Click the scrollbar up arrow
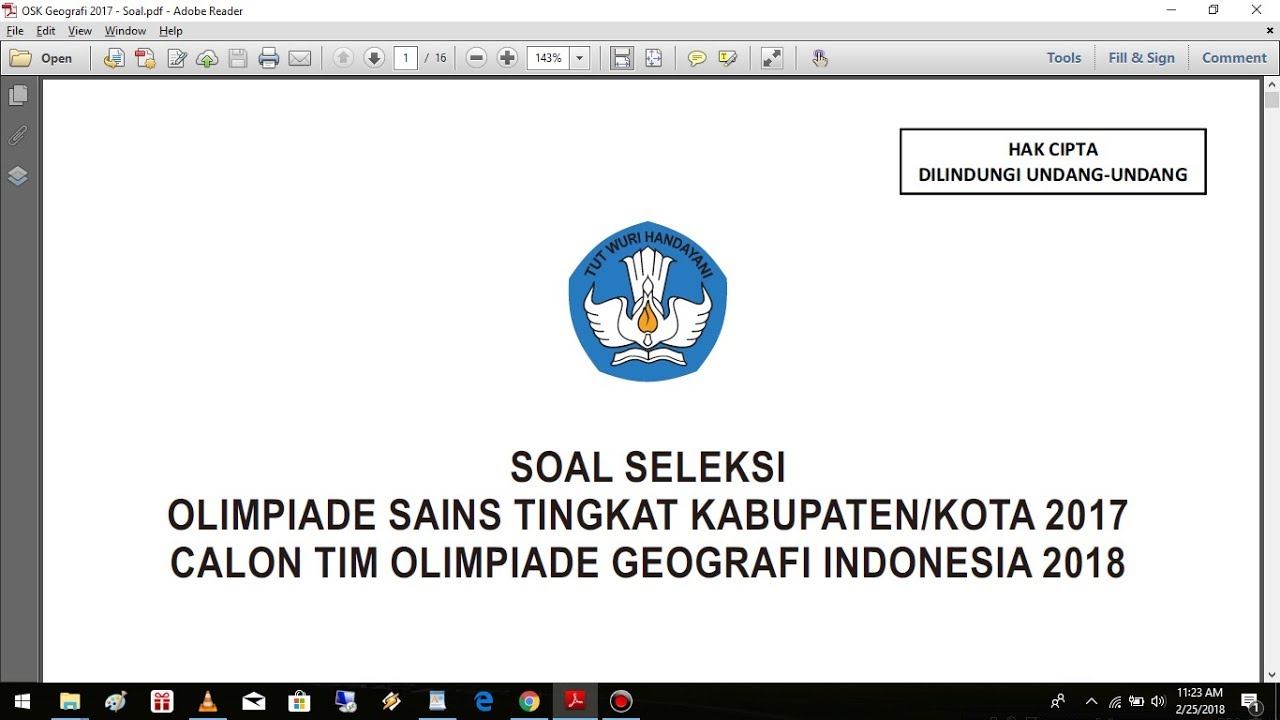Viewport: 1280px width, 720px height. pos(1272,85)
